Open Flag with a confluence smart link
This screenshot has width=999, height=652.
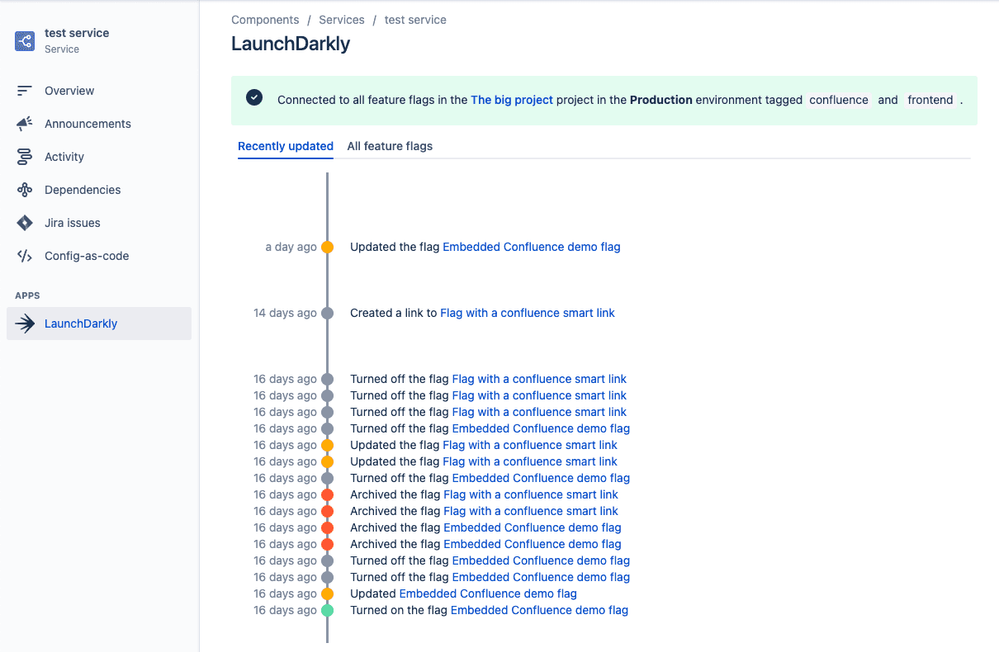point(527,312)
